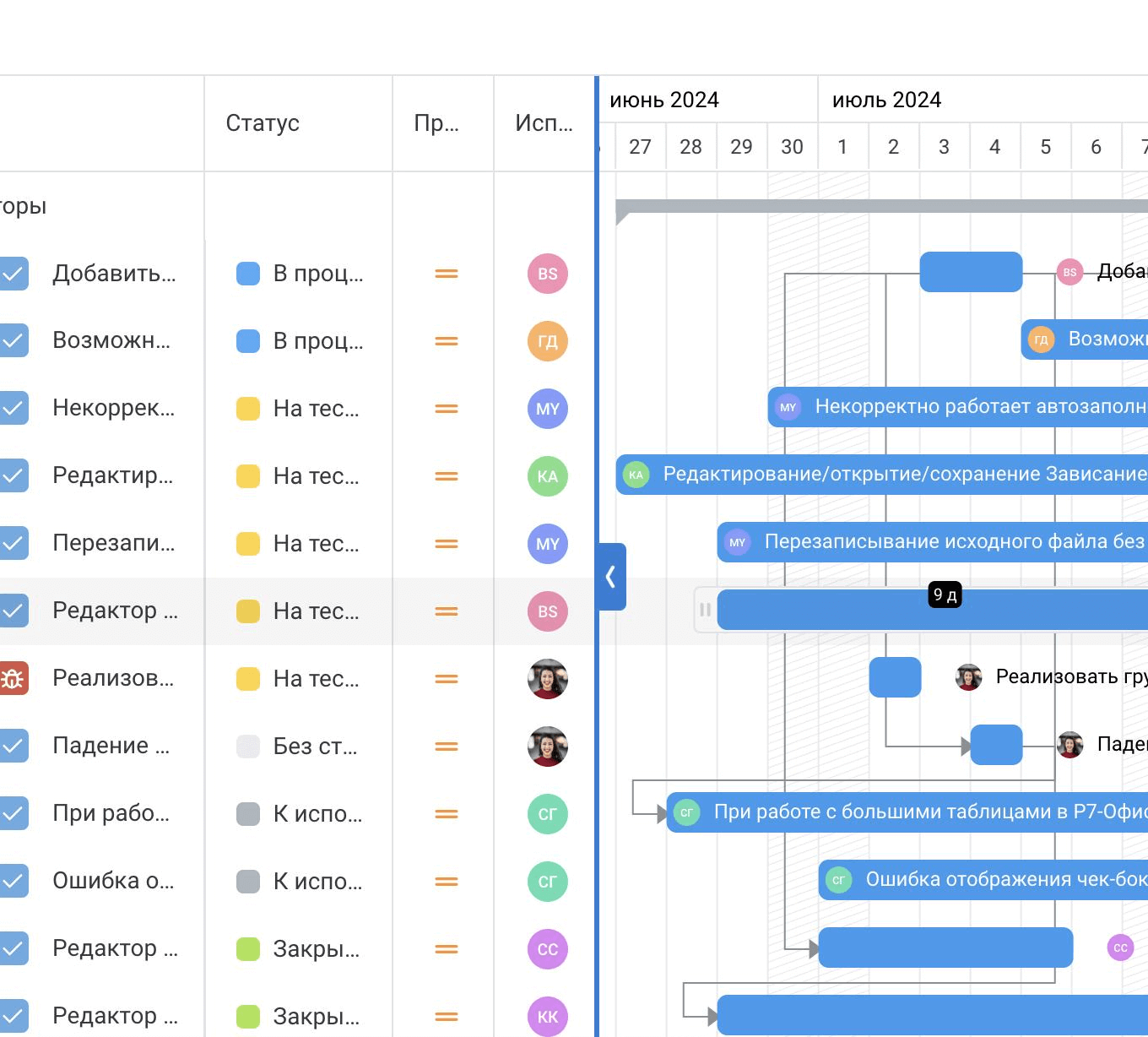Select Gantt bar При работе с большими таблицами
Screen dimensions: 1148x1037
(907, 812)
